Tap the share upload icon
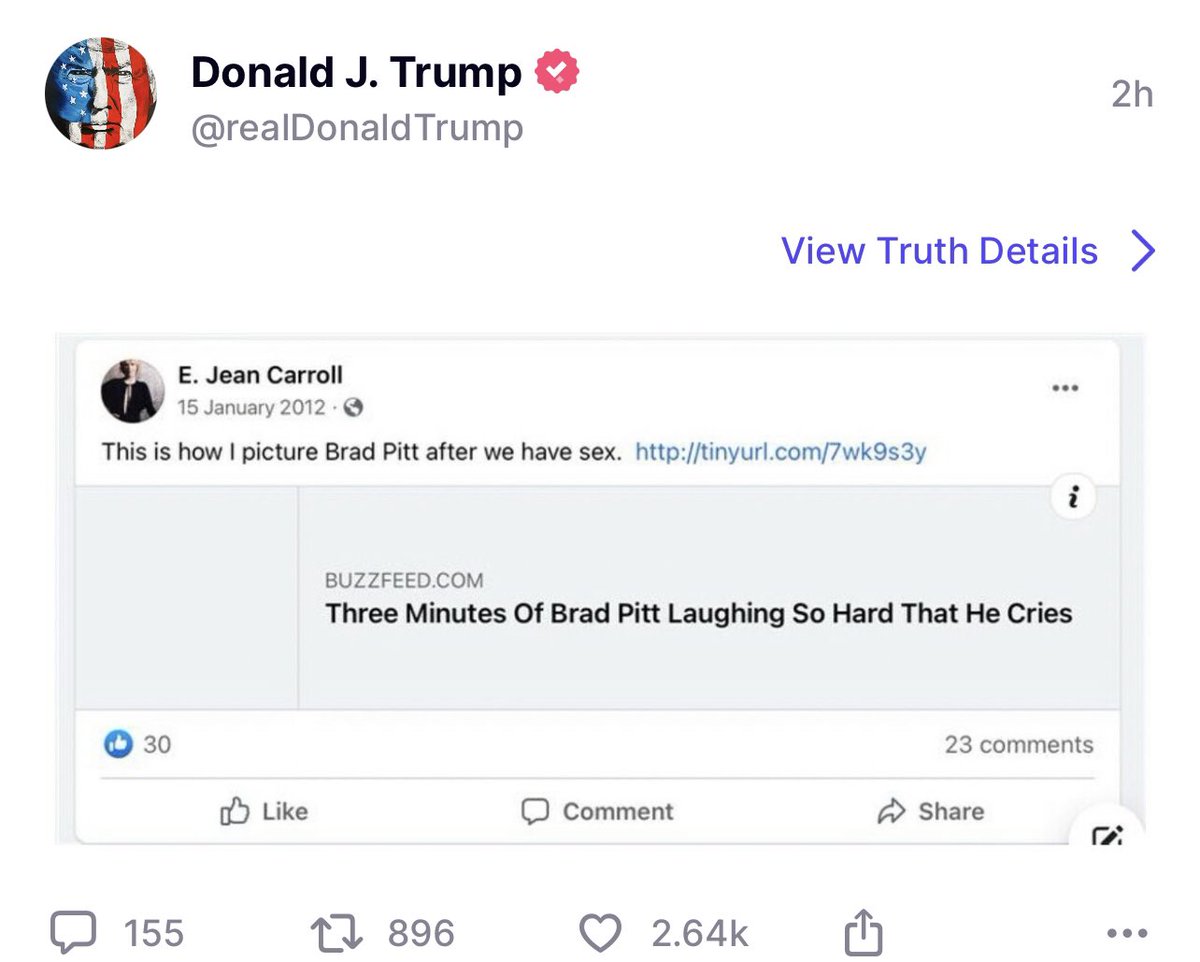This screenshot has height=962, width=1200. [864, 932]
